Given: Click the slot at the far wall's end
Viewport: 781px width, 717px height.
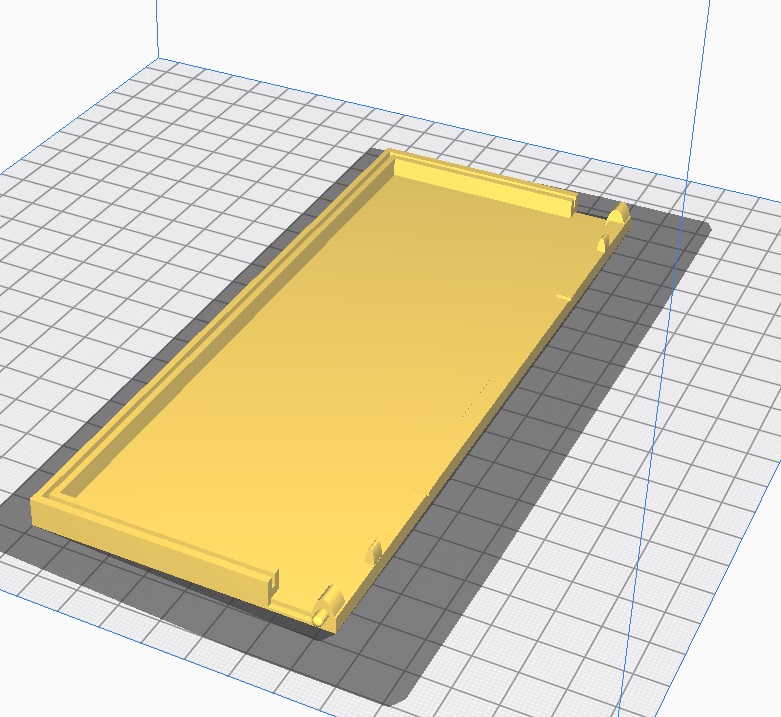Looking at the screenshot, I should pyautogui.click(x=567, y=207).
